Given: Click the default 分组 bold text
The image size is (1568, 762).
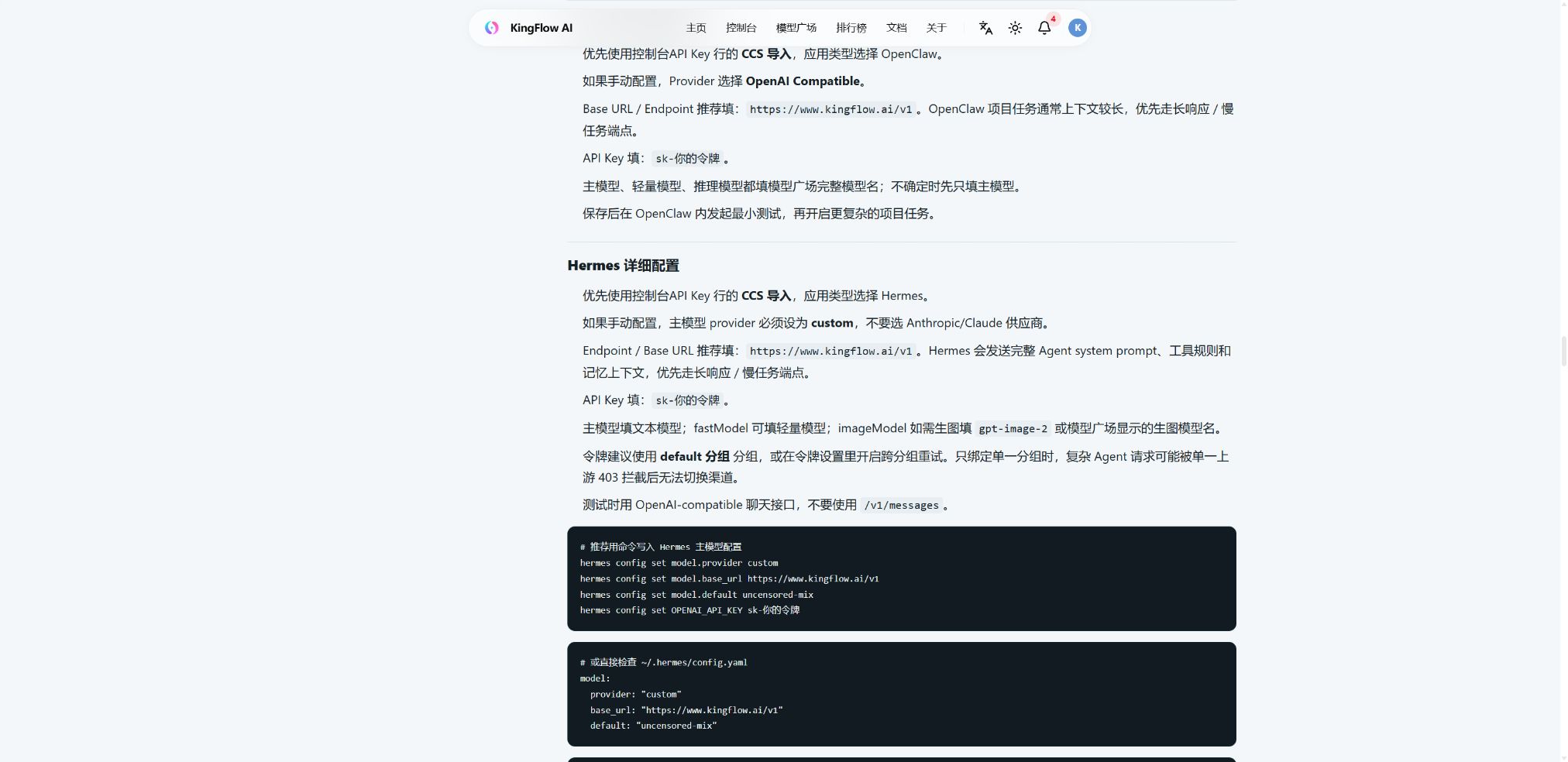Looking at the screenshot, I should tap(694, 456).
